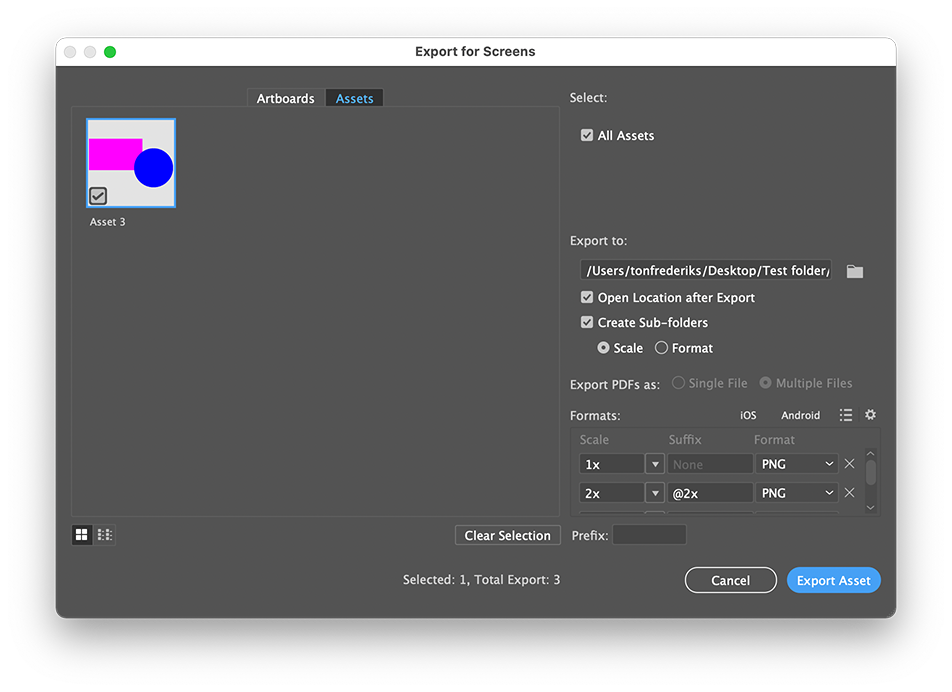Image resolution: width=952 pixels, height=692 pixels.
Task: Apply the iOS format preset
Action: point(748,414)
